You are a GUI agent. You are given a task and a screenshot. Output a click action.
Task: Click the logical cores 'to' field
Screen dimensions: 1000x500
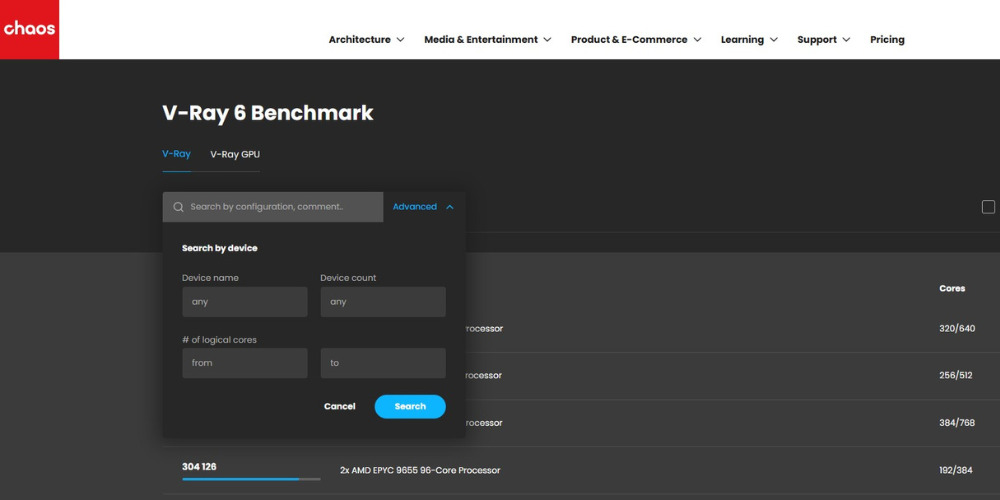(x=383, y=363)
